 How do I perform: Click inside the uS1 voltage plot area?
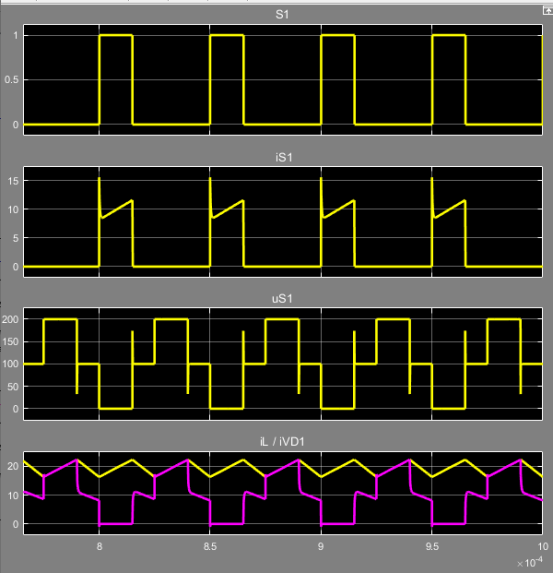coord(283,364)
